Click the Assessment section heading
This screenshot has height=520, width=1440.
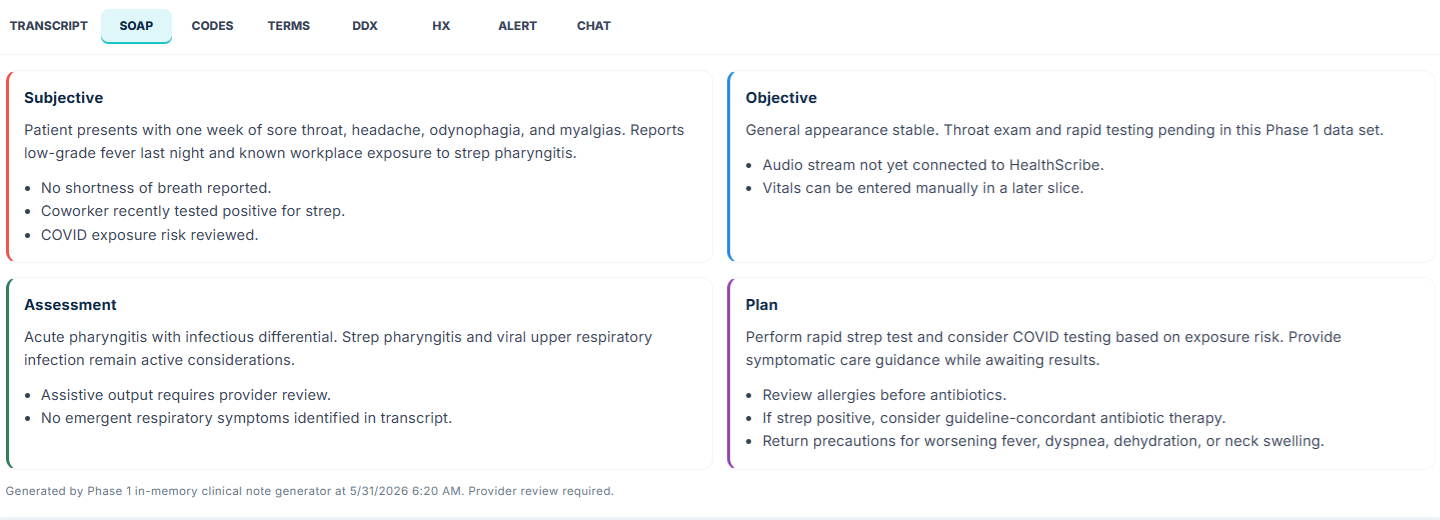(70, 305)
